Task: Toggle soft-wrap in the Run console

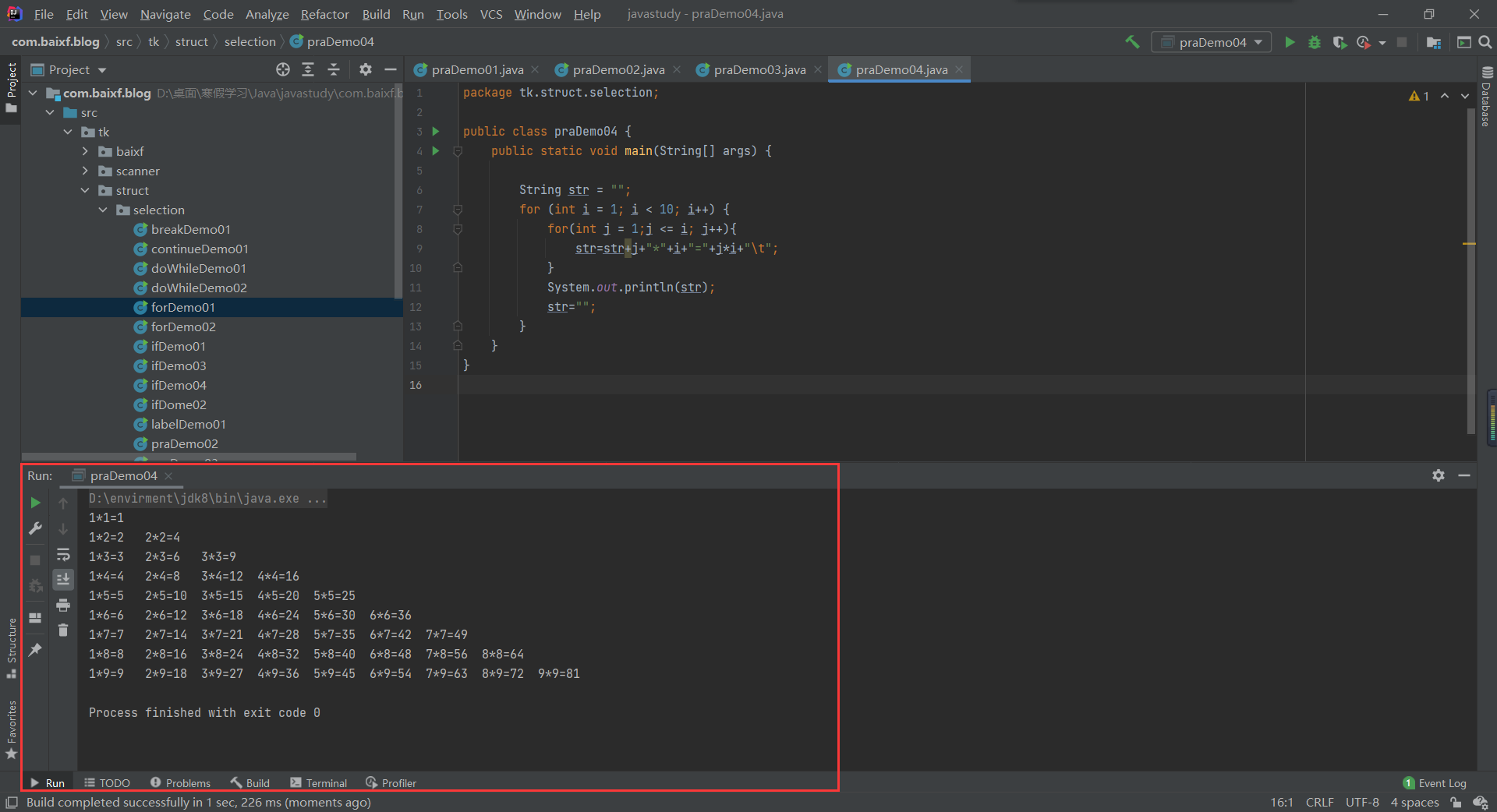Action: (x=63, y=554)
